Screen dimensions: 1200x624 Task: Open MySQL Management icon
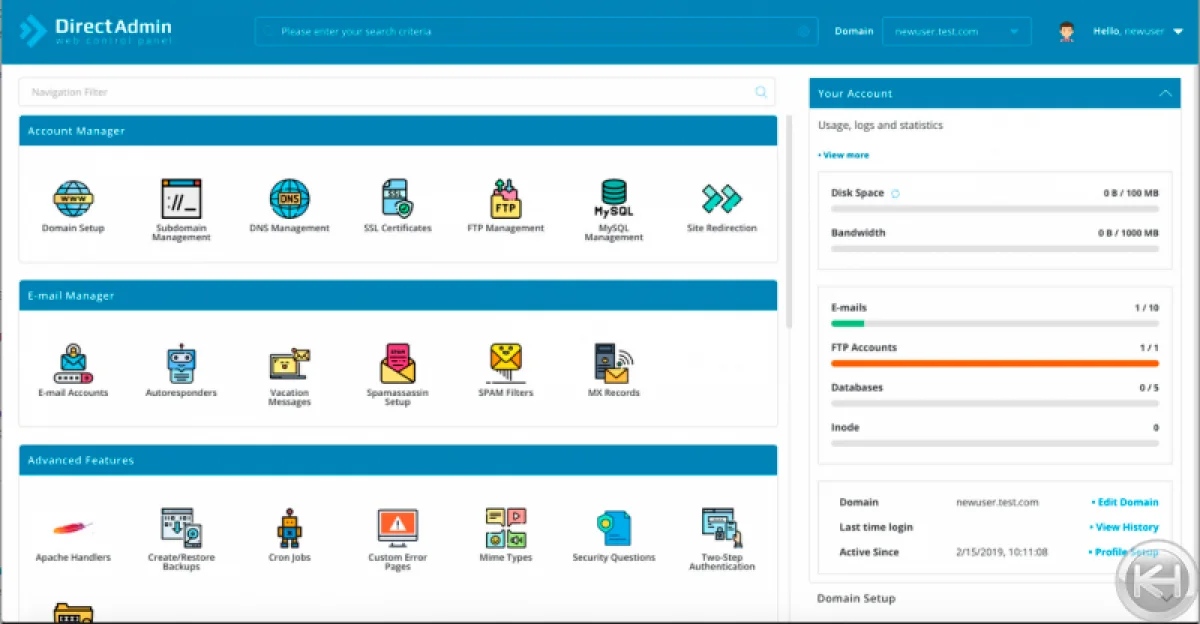coord(613,200)
